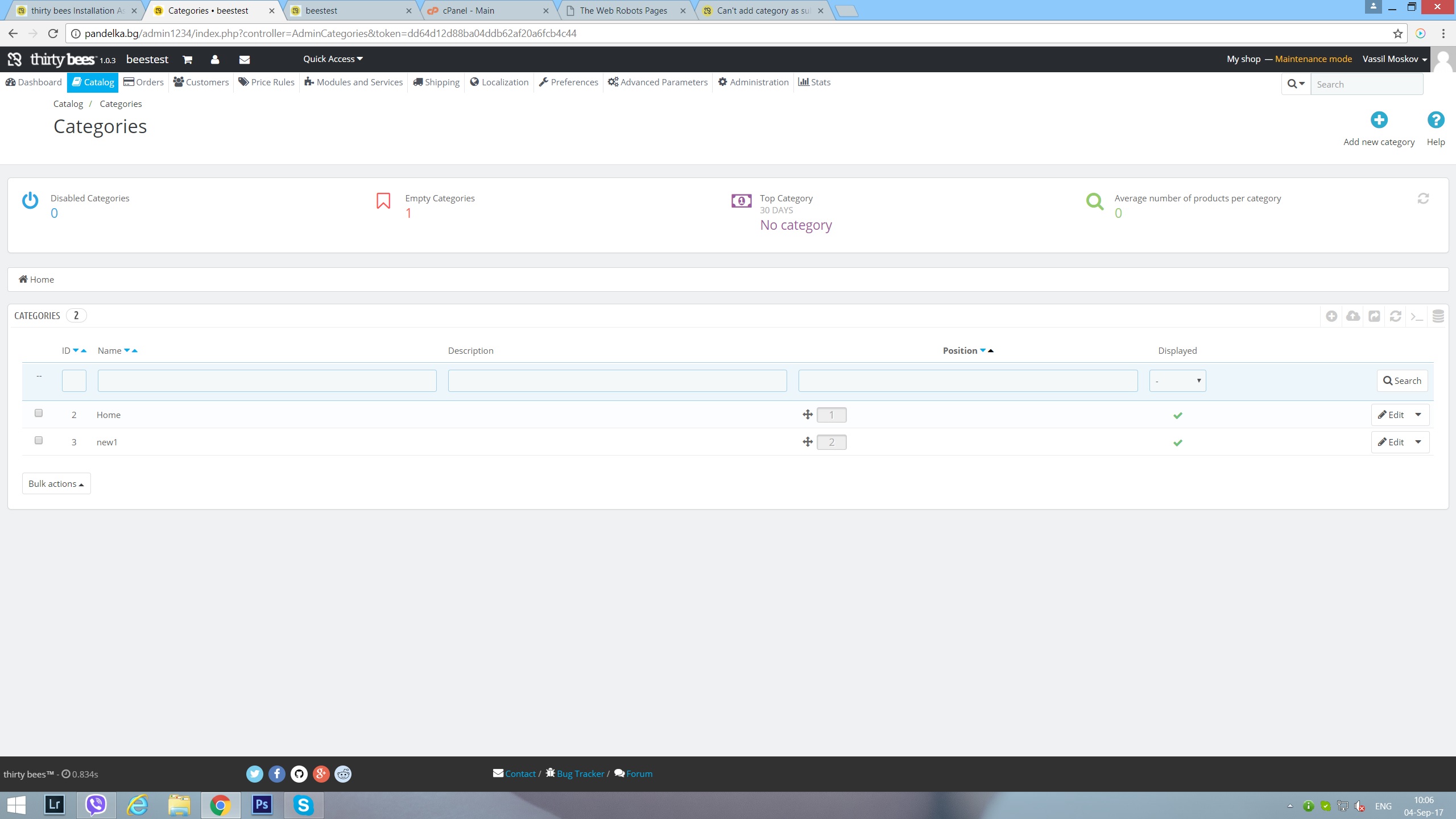
Task: Expand the Quick Access dropdown
Action: pos(333,59)
